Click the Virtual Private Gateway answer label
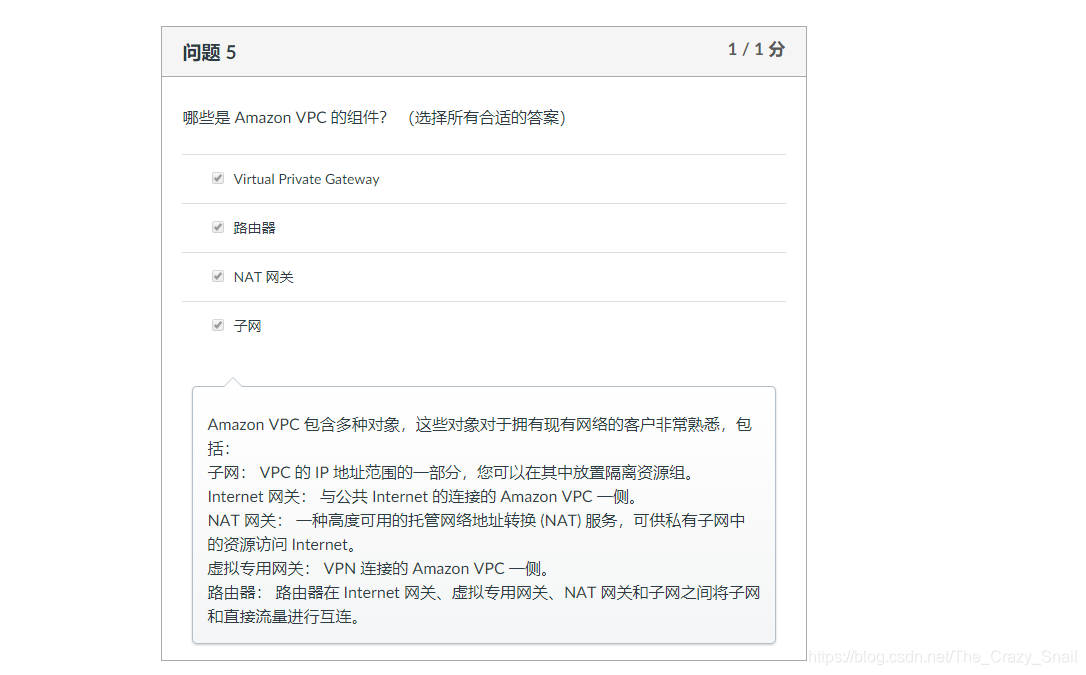This screenshot has width=1086, height=675. click(x=306, y=179)
